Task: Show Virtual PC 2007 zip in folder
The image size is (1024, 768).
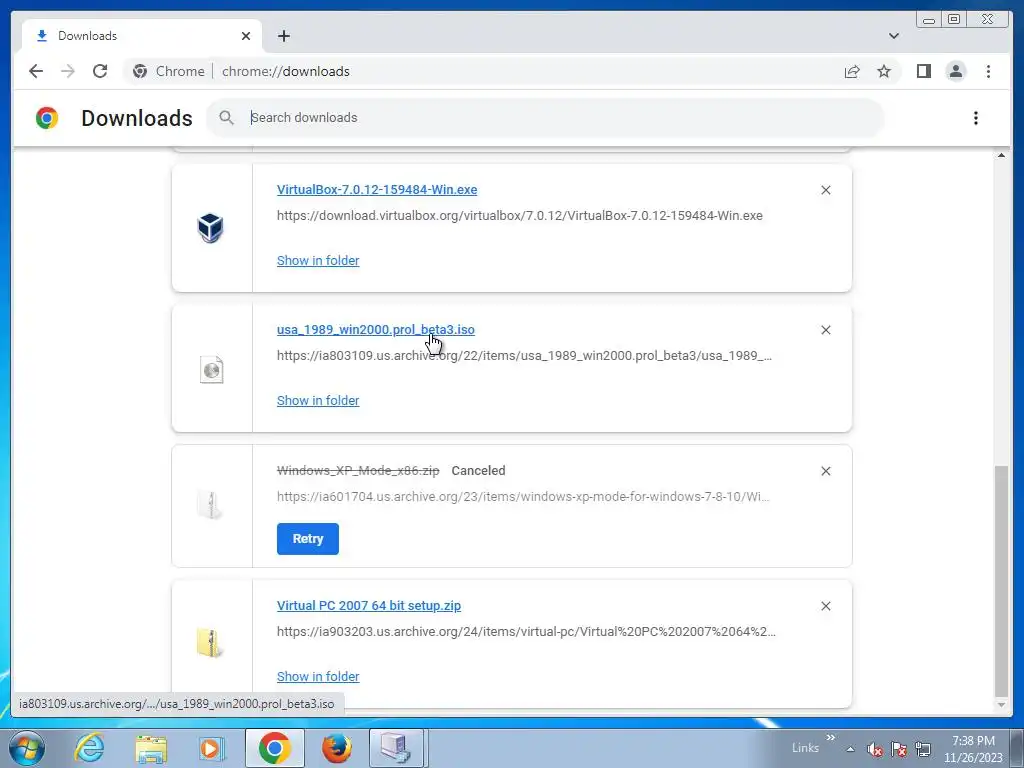Action: (x=318, y=677)
